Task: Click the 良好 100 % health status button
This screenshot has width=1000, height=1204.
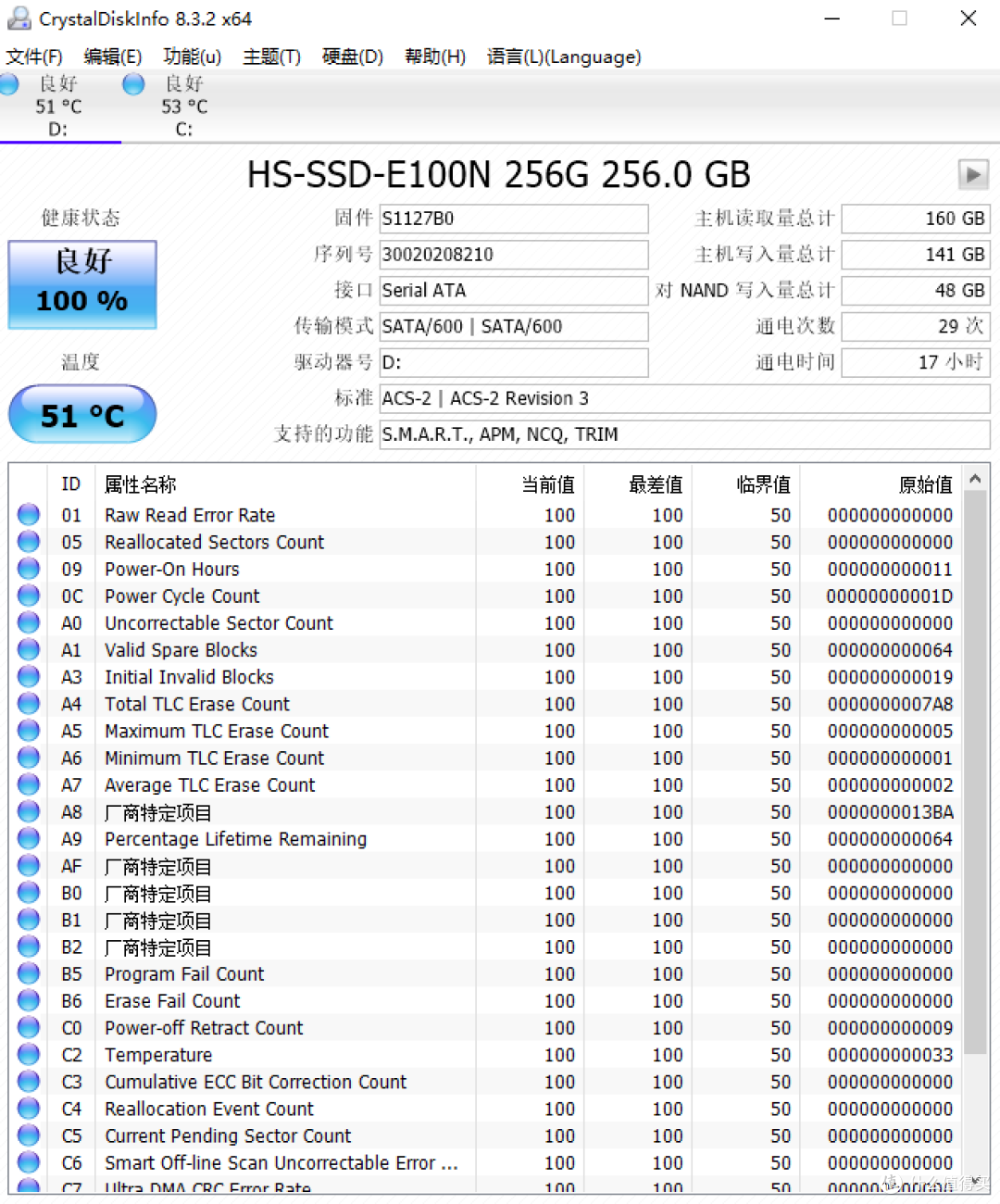Action: (x=82, y=284)
